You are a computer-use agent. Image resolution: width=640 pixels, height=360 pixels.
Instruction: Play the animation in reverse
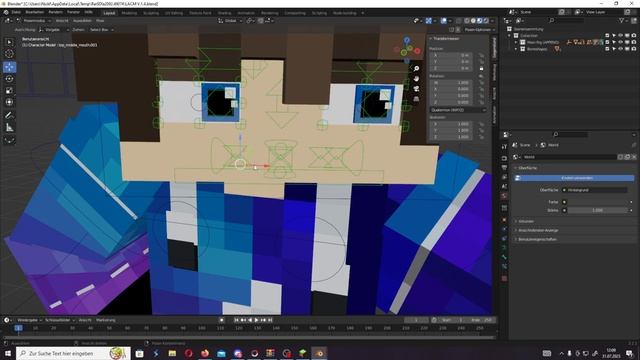(x=250, y=320)
